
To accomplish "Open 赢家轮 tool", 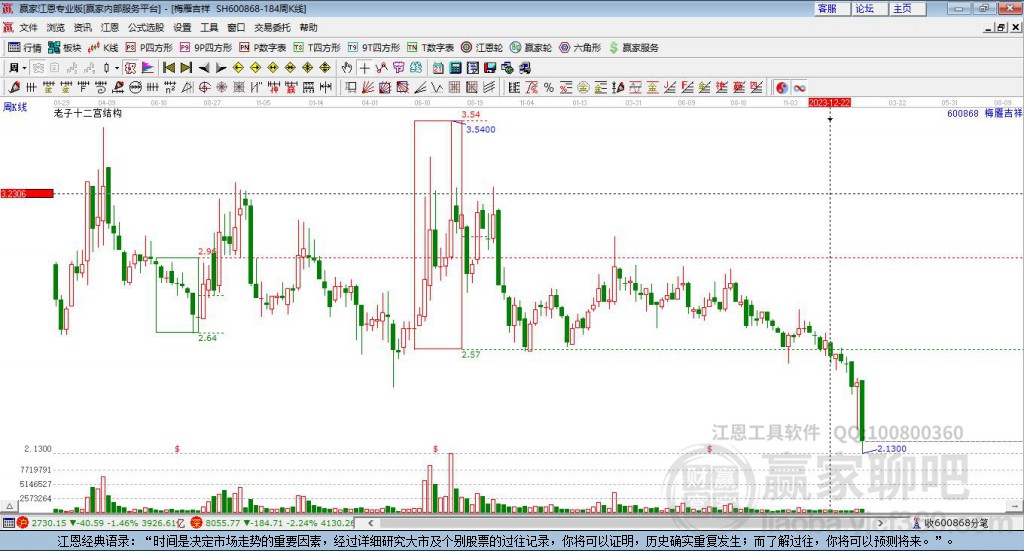I will (x=531, y=48).
